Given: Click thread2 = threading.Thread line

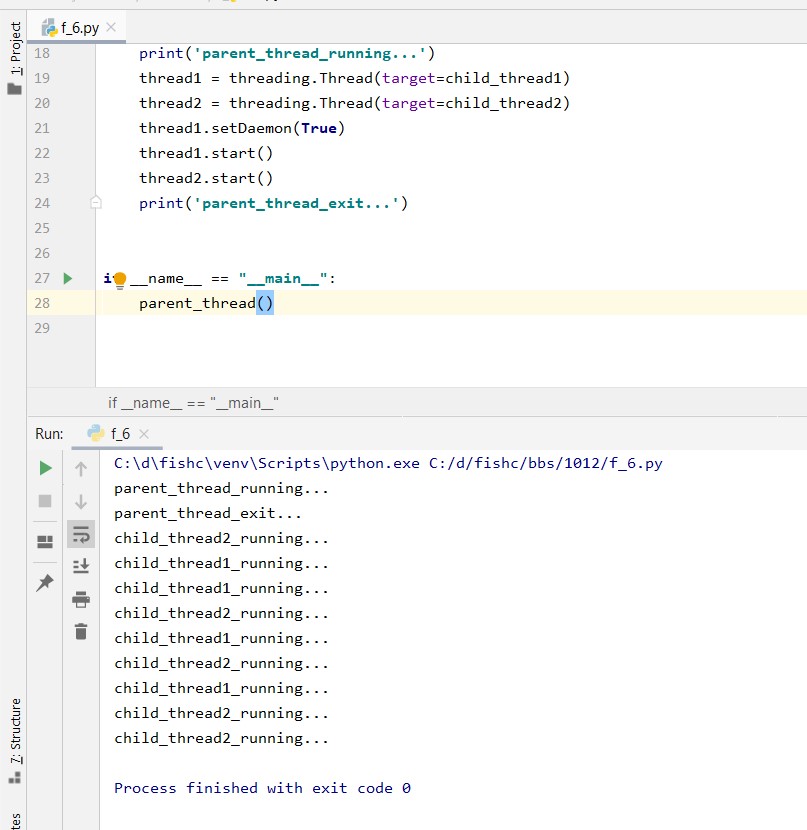Looking at the screenshot, I should point(355,103).
